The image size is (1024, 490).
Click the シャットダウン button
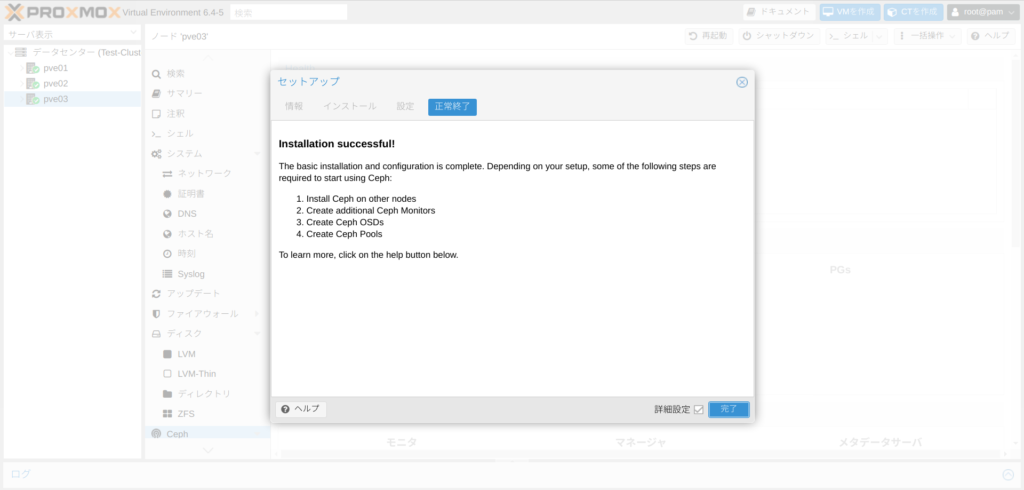click(x=779, y=36)
